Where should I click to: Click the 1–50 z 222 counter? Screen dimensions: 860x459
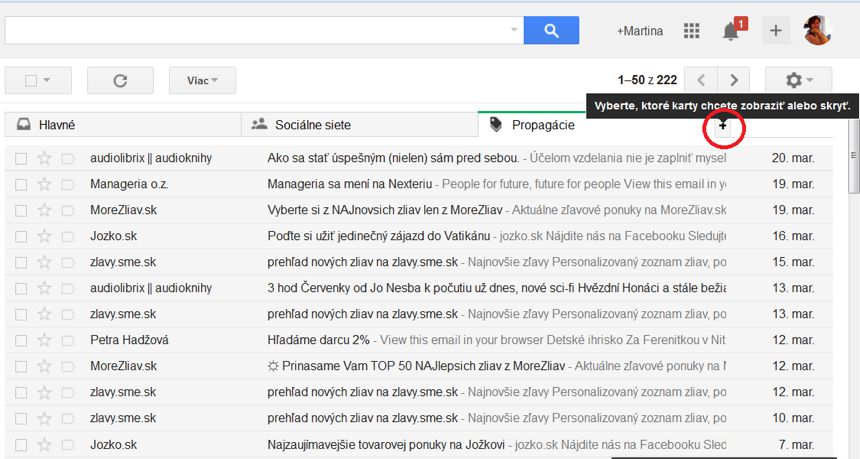click(647, 80)
